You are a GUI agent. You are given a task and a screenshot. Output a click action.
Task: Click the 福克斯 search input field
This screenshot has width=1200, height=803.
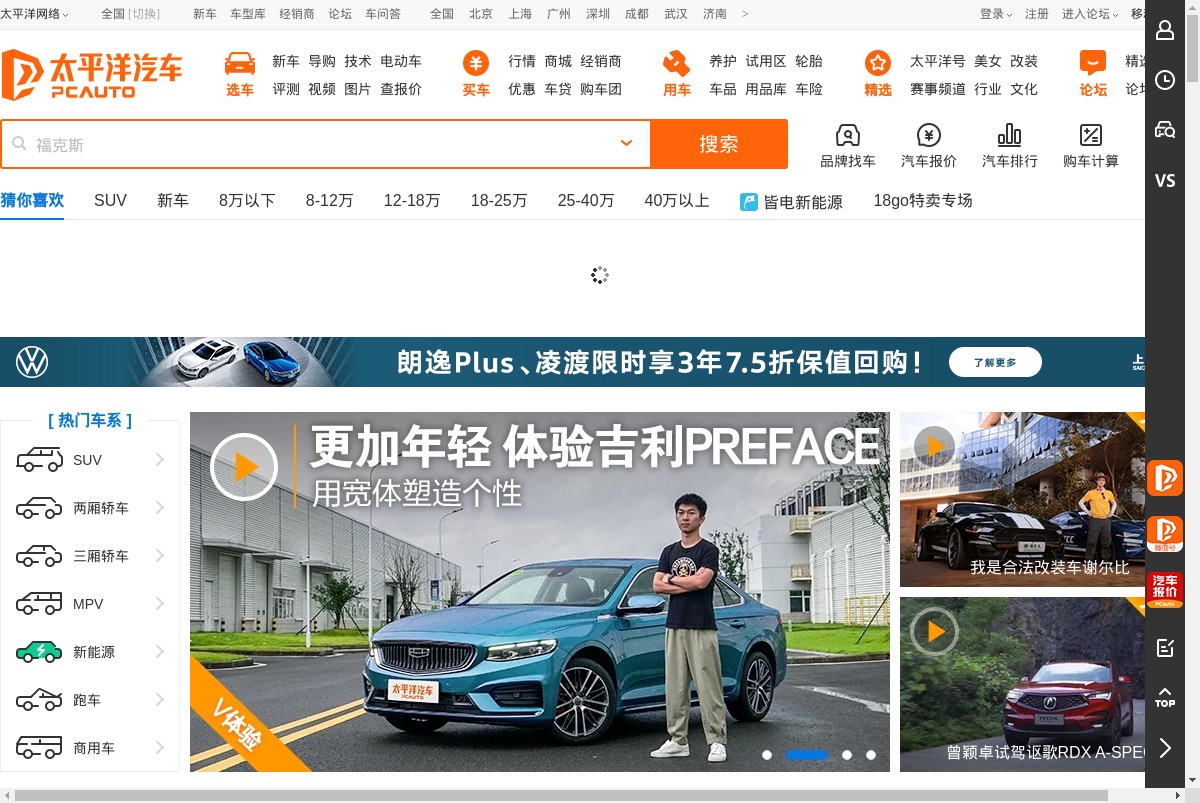pyautogui.click(x=325, y=144)
